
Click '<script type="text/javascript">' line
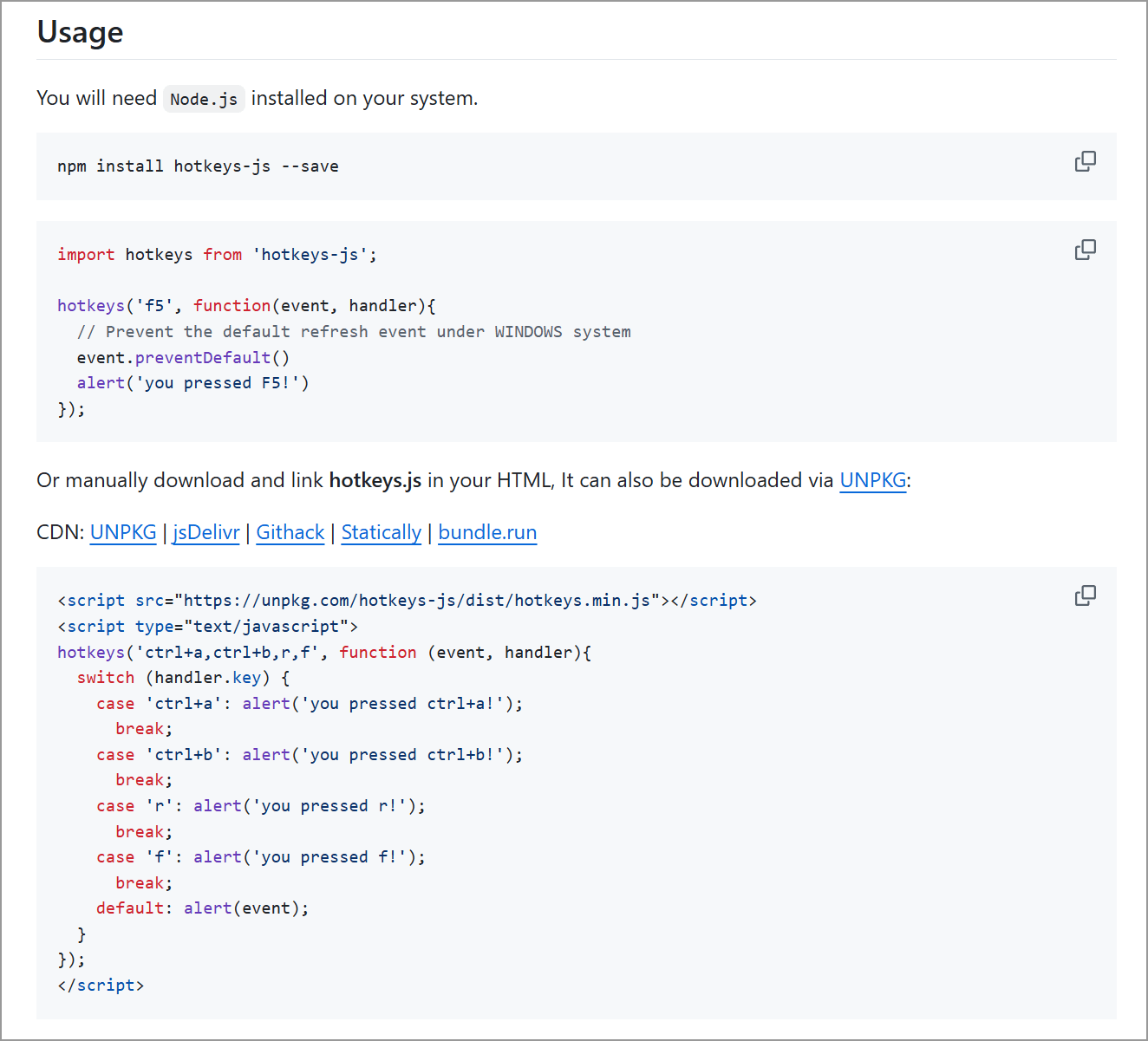207,627
